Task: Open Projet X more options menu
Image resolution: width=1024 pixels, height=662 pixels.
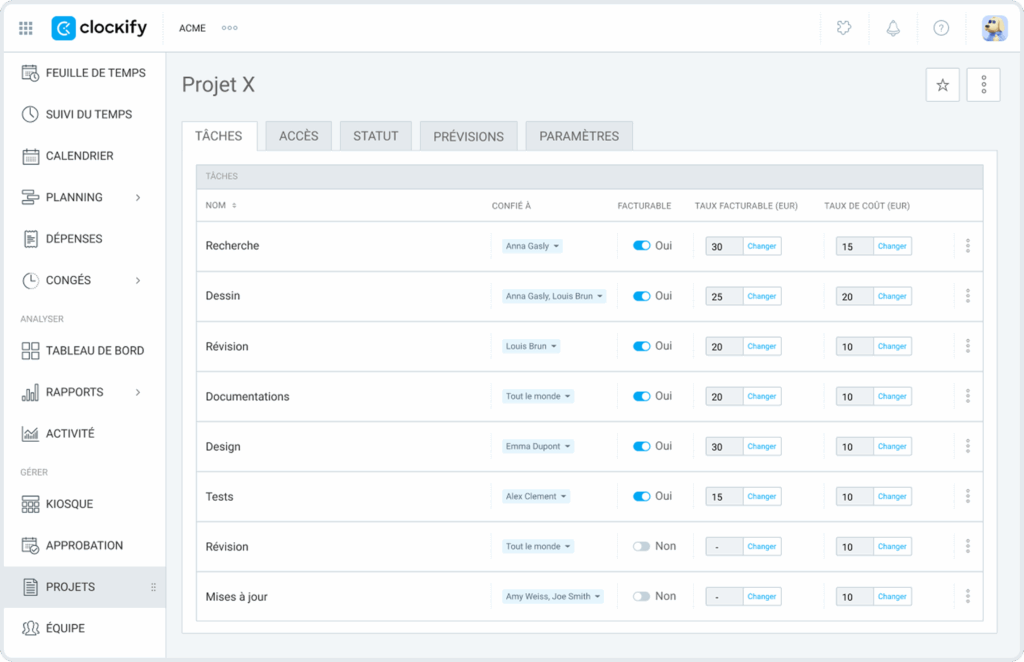Action: click(x=984, y=85)
